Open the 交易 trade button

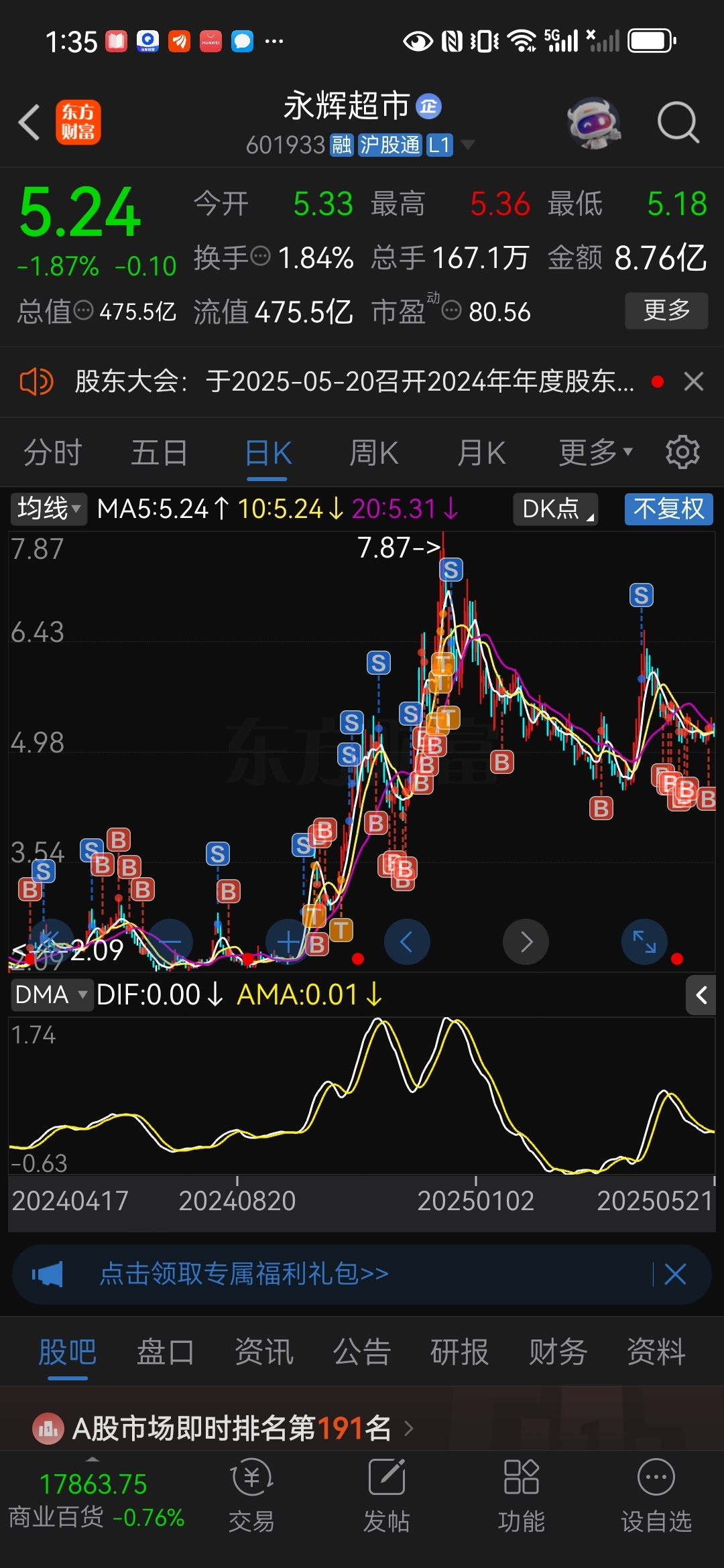click(x=251, y=1496)
